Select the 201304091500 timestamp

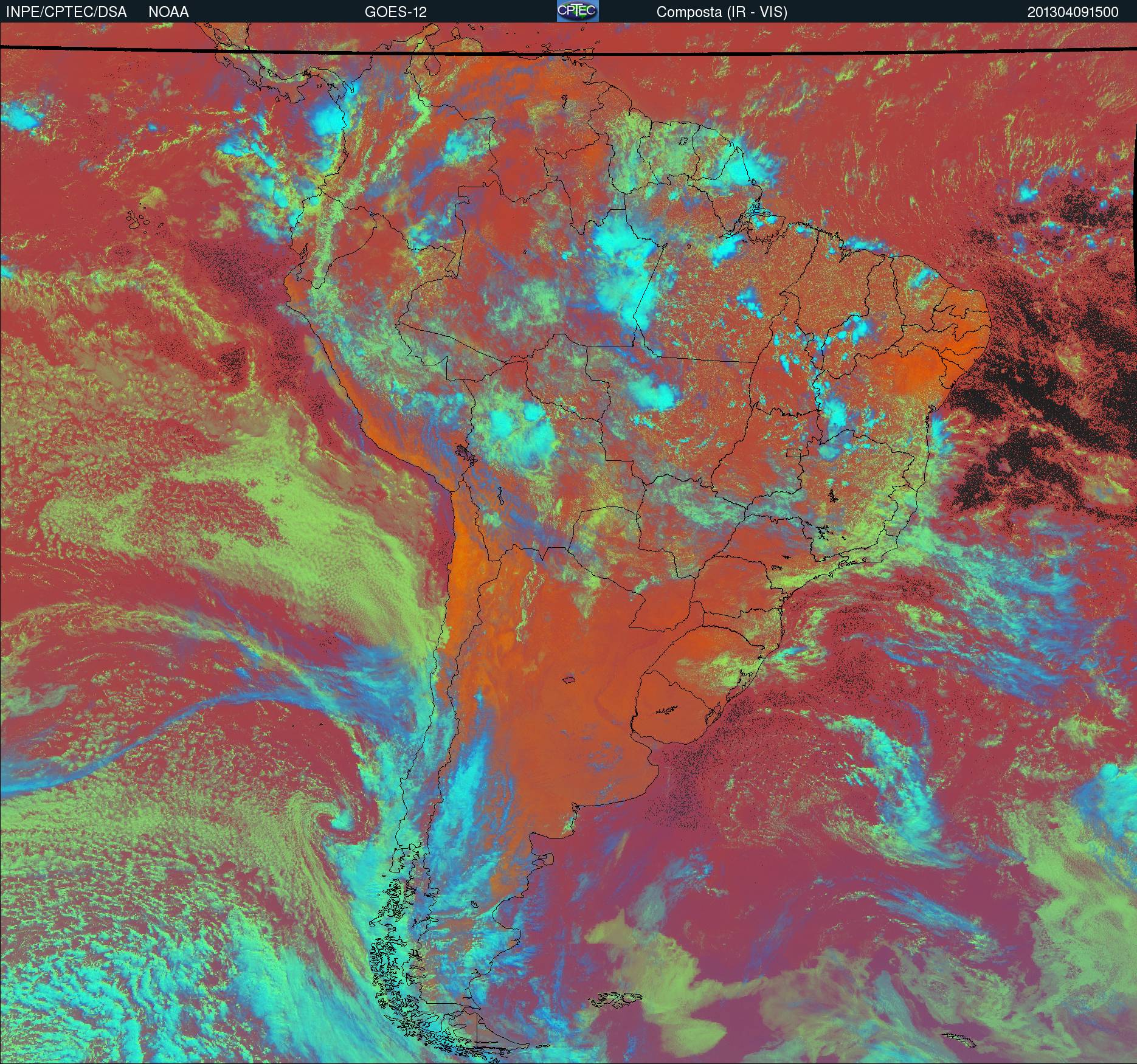coord(1073,12)
